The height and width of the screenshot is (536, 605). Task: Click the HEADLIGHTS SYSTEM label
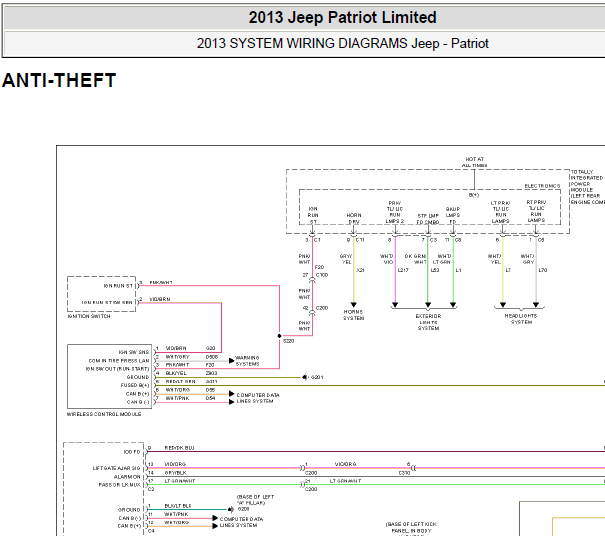tap(521, 319)
